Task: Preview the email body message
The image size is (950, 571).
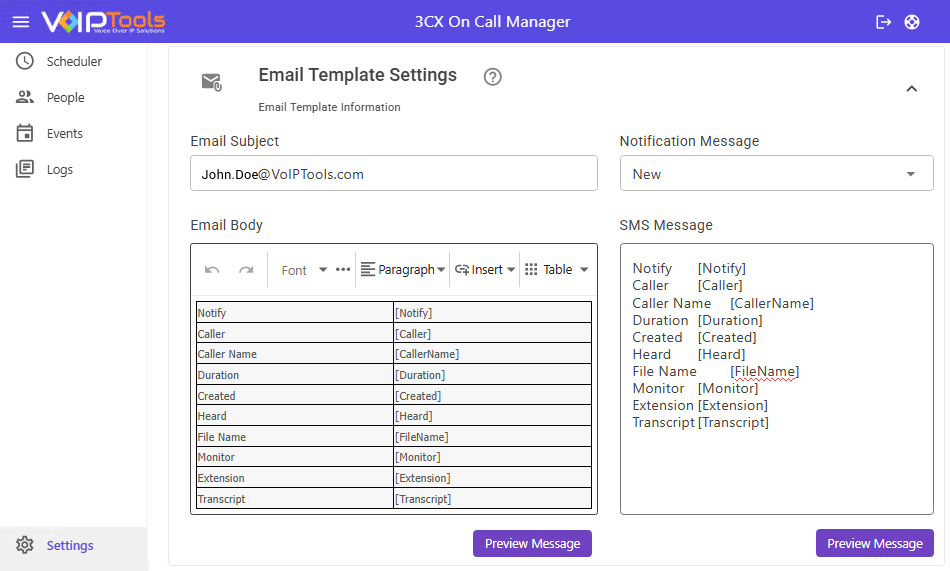Action: coord(532,543)
